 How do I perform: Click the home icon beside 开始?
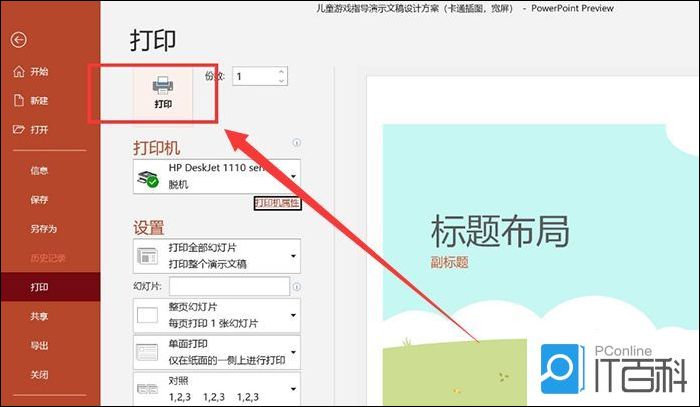tap(19, 71)
